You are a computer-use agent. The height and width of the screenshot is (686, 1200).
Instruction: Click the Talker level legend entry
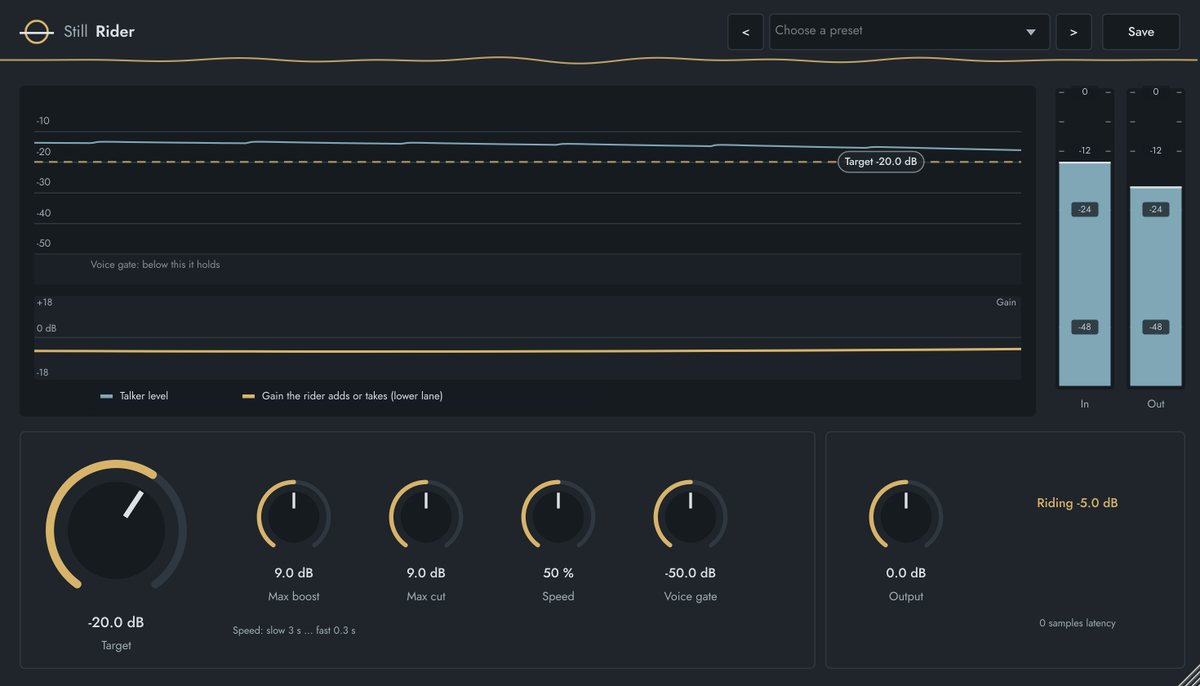tap(134, 396)
